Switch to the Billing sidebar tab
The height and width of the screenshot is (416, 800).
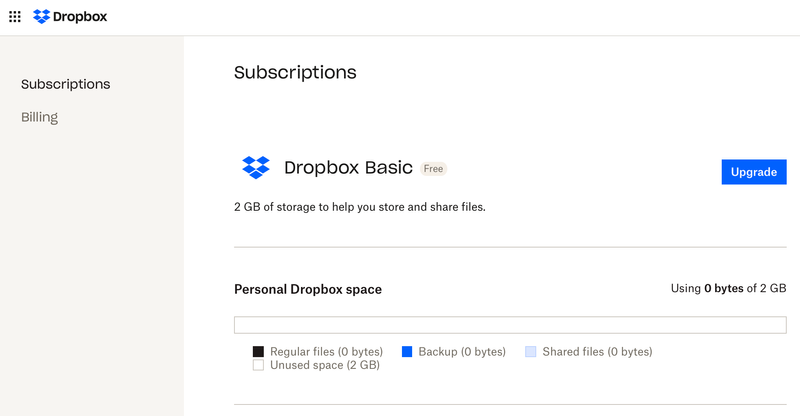(x=40, y=117)
